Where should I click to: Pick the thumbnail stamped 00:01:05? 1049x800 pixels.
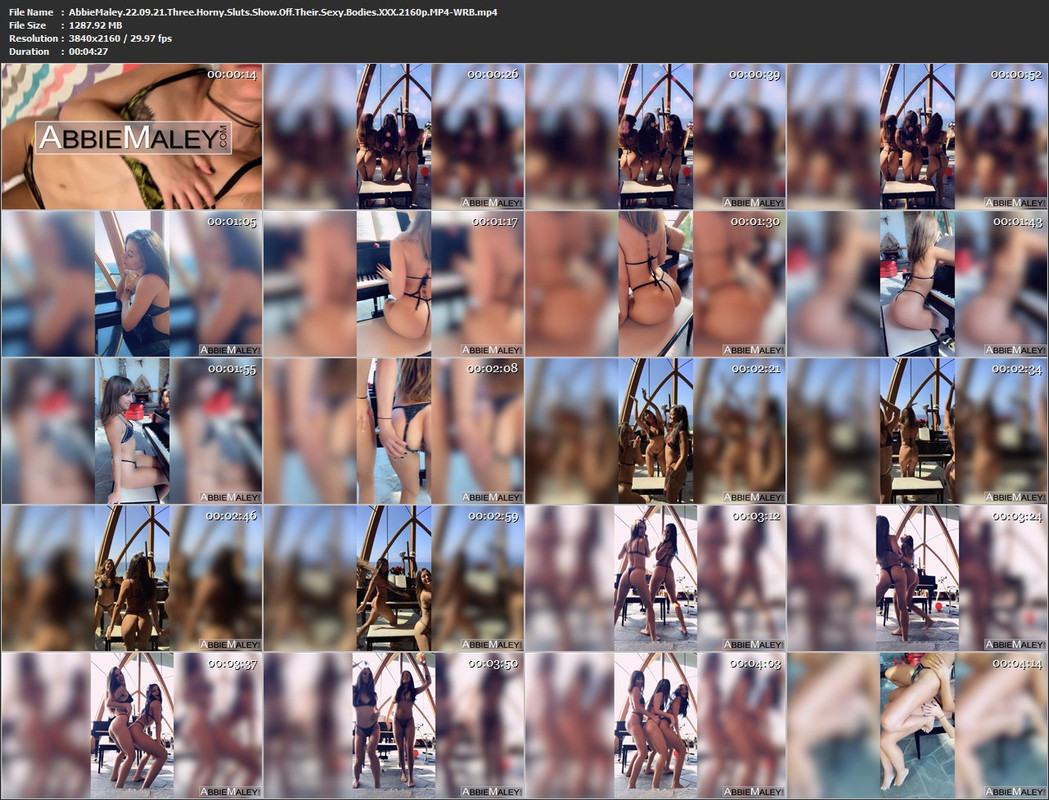[x=132, y=284]
